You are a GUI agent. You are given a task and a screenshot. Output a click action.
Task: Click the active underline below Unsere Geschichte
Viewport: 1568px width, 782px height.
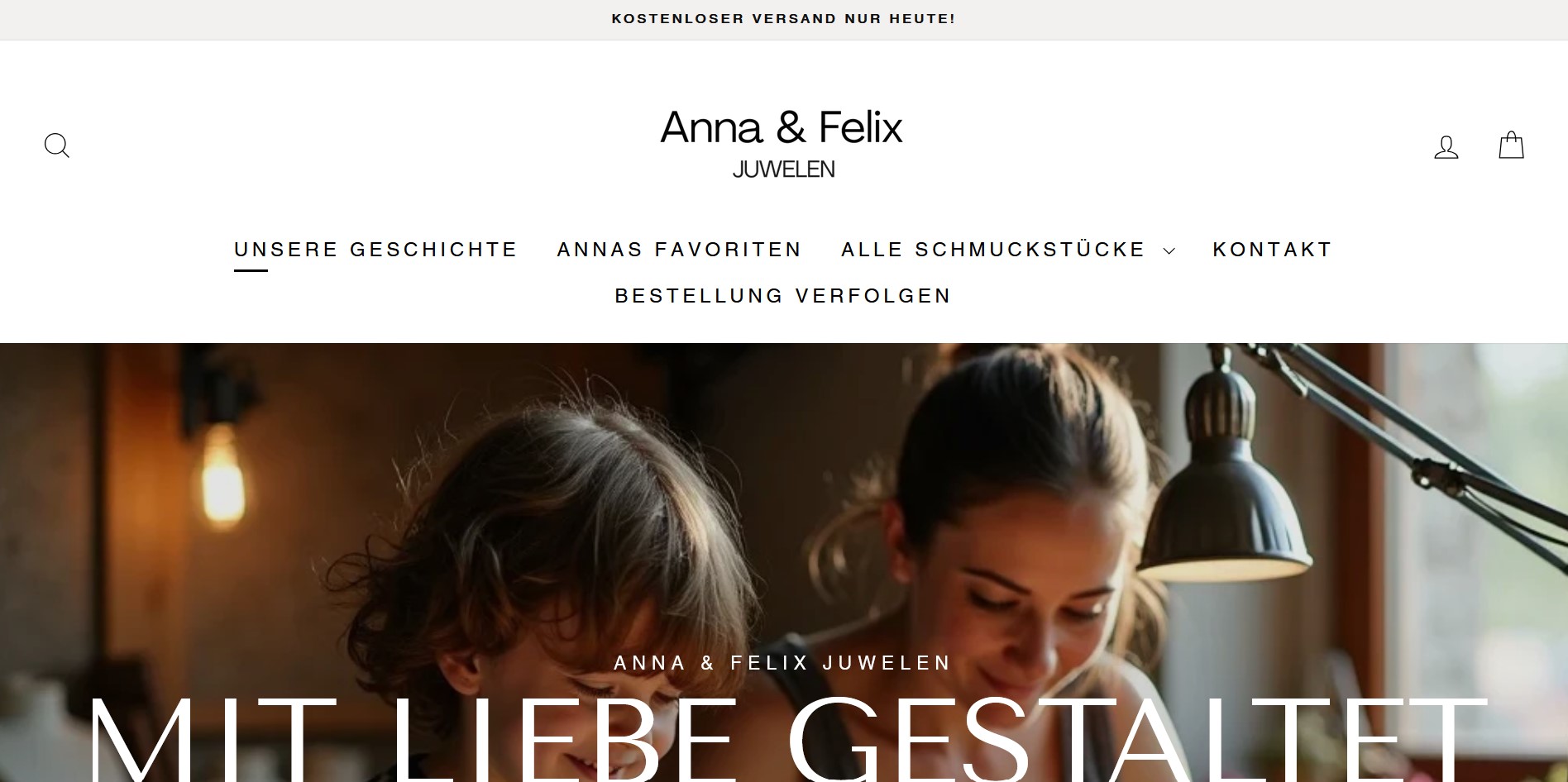click(251, 270)
